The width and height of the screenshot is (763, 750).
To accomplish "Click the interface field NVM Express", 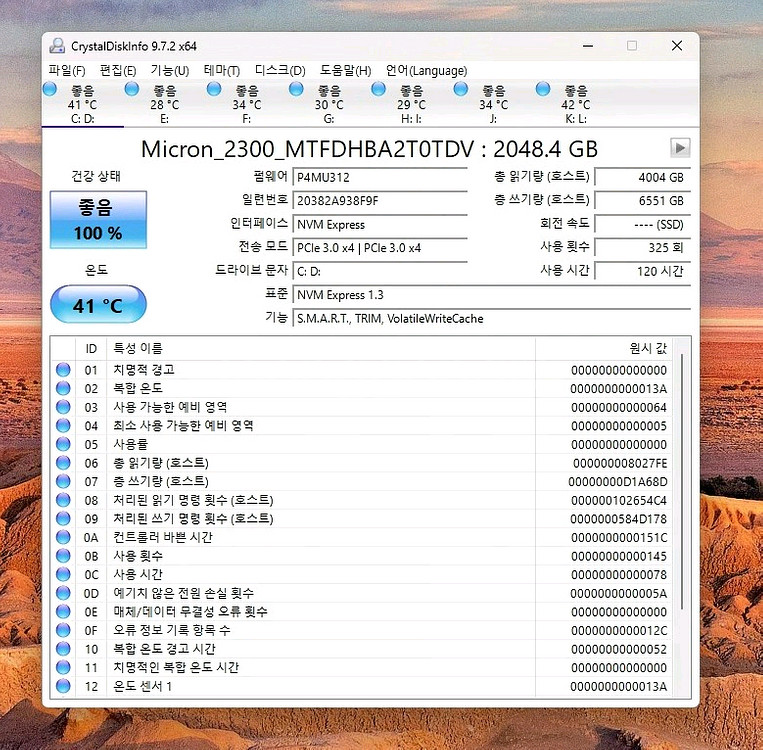I will (x=380, y=224).
